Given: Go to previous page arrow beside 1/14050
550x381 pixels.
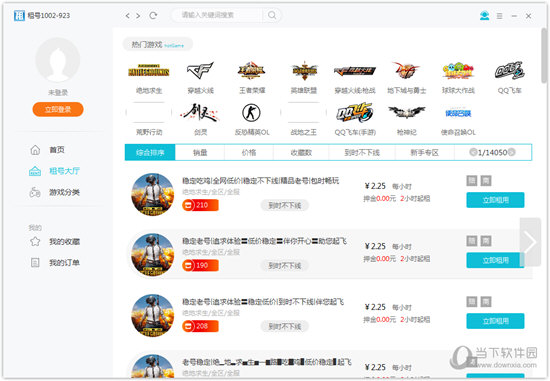Looking at the screenshot, I should pyautogui.click(x=473, y=152).
